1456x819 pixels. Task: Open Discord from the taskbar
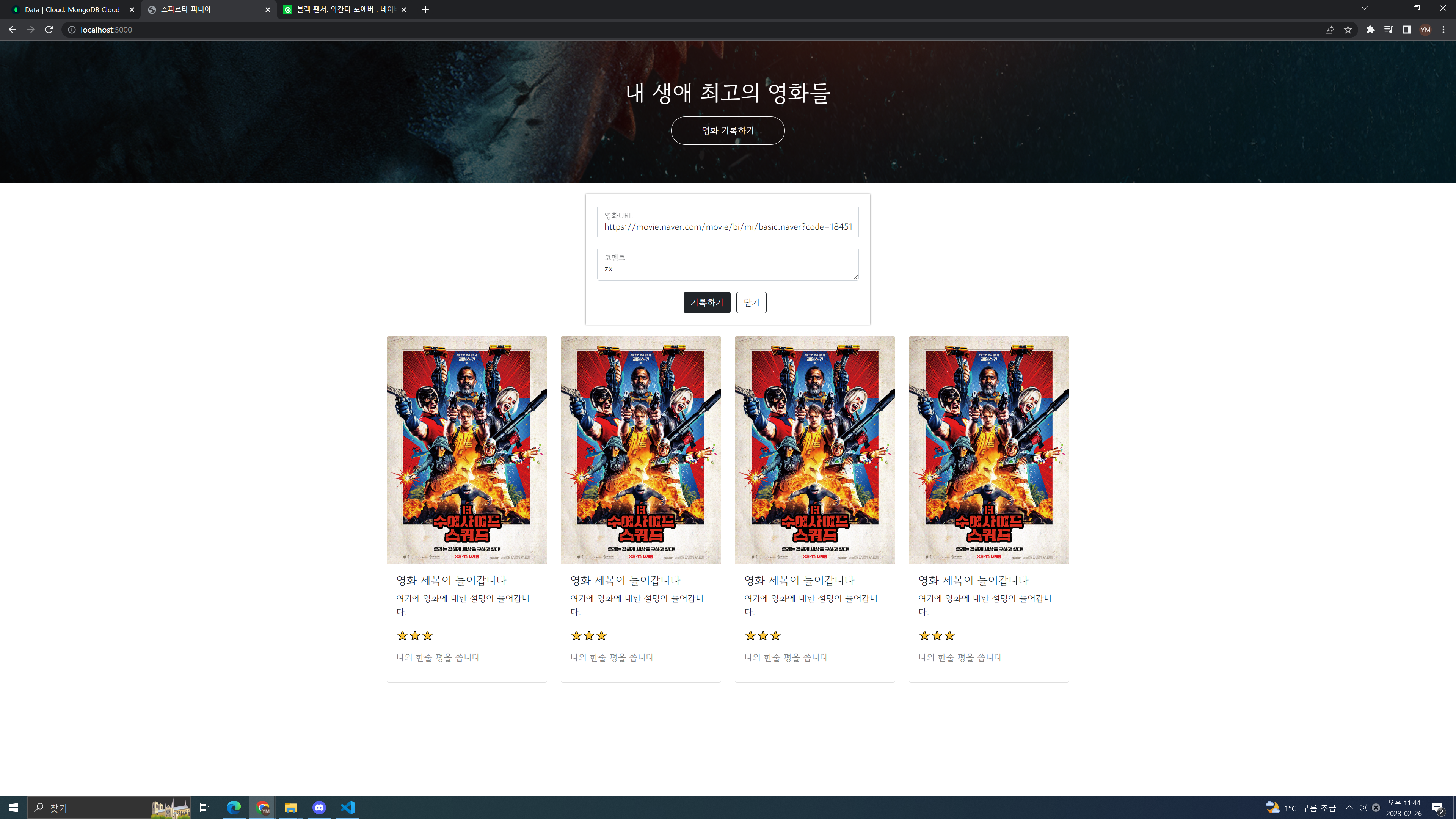pyautogui.click(x=319, y=808)
